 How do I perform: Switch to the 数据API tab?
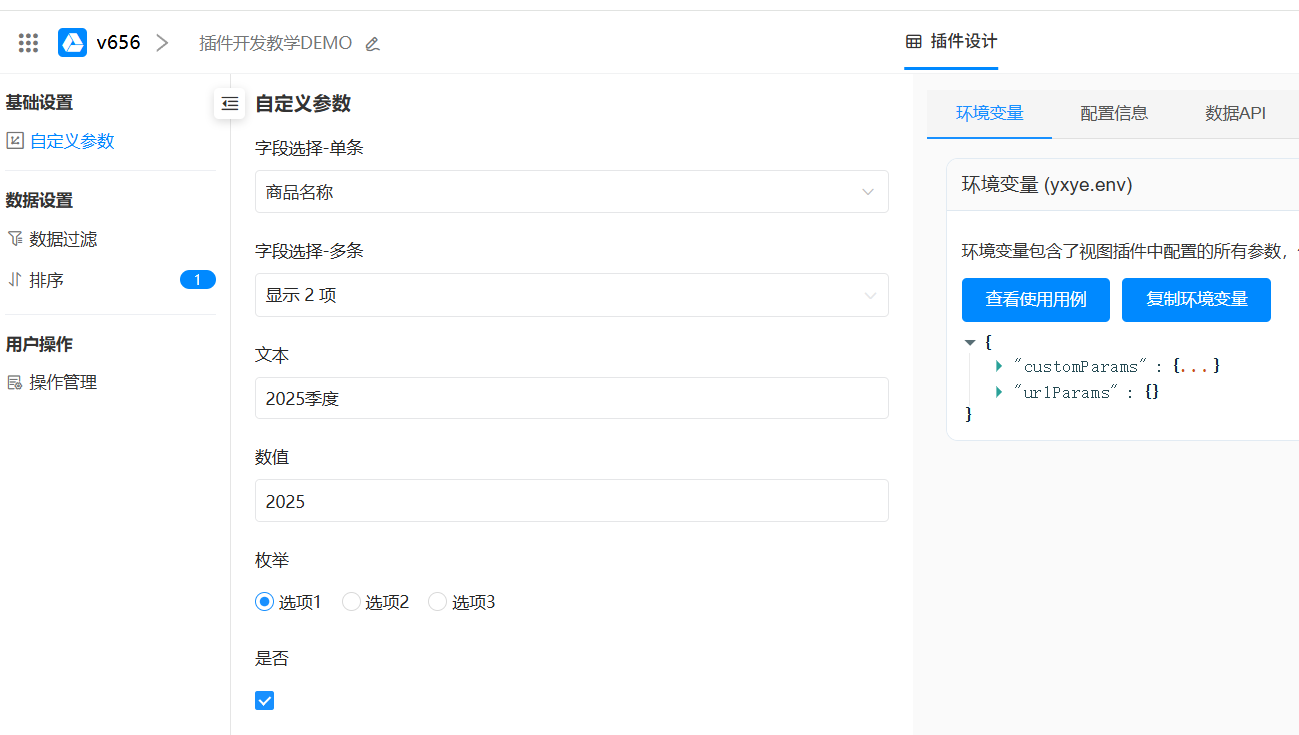(1235, 113)
